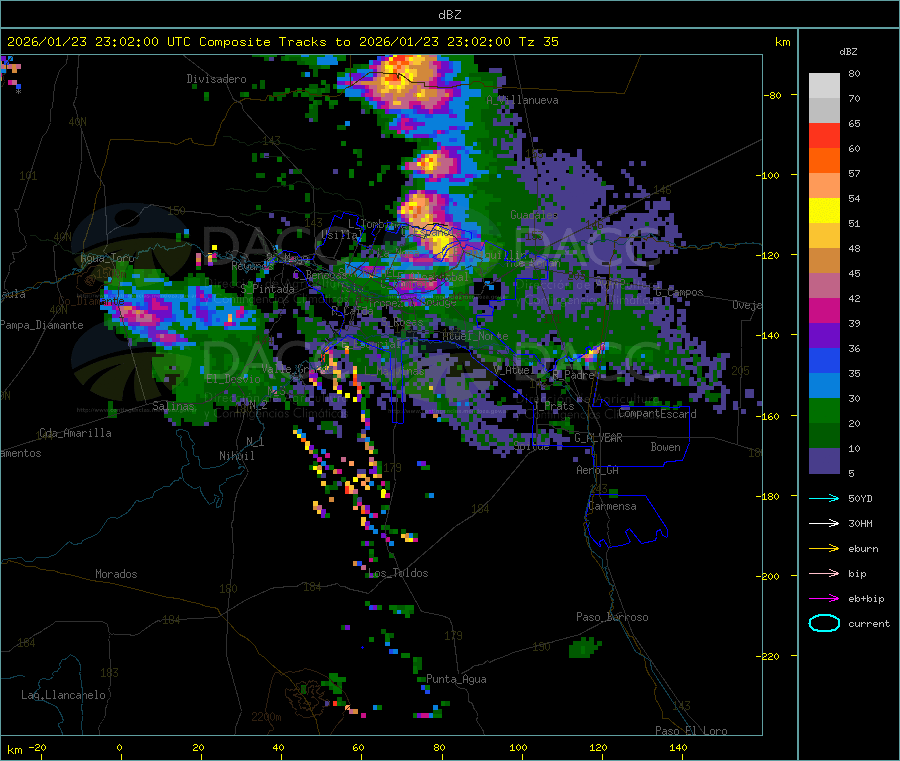Click the '50YD' legend label
Viewport: 900px width, 761px height.
click(860, 498)
